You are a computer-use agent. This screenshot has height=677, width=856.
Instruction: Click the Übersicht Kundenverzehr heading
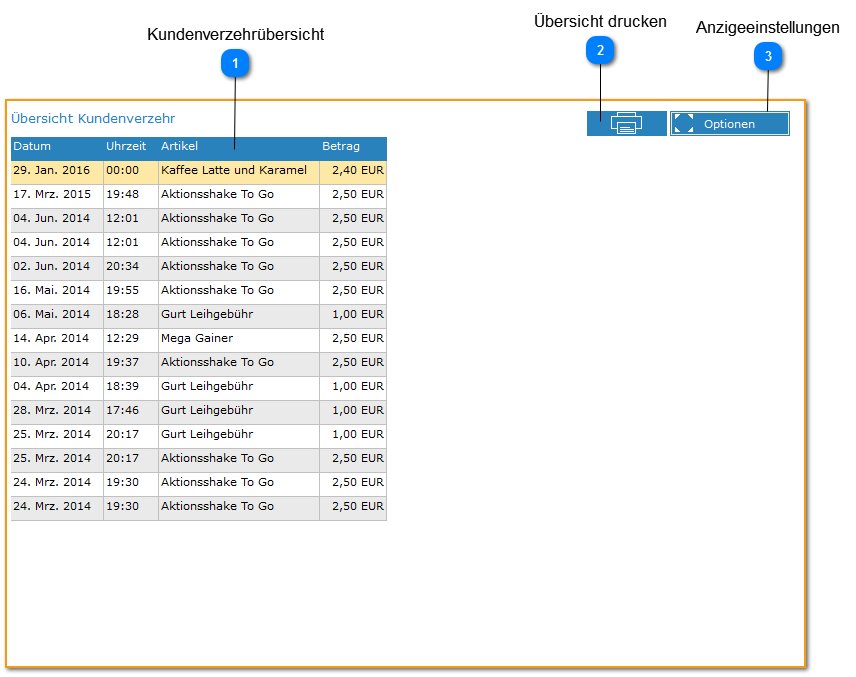93,118
